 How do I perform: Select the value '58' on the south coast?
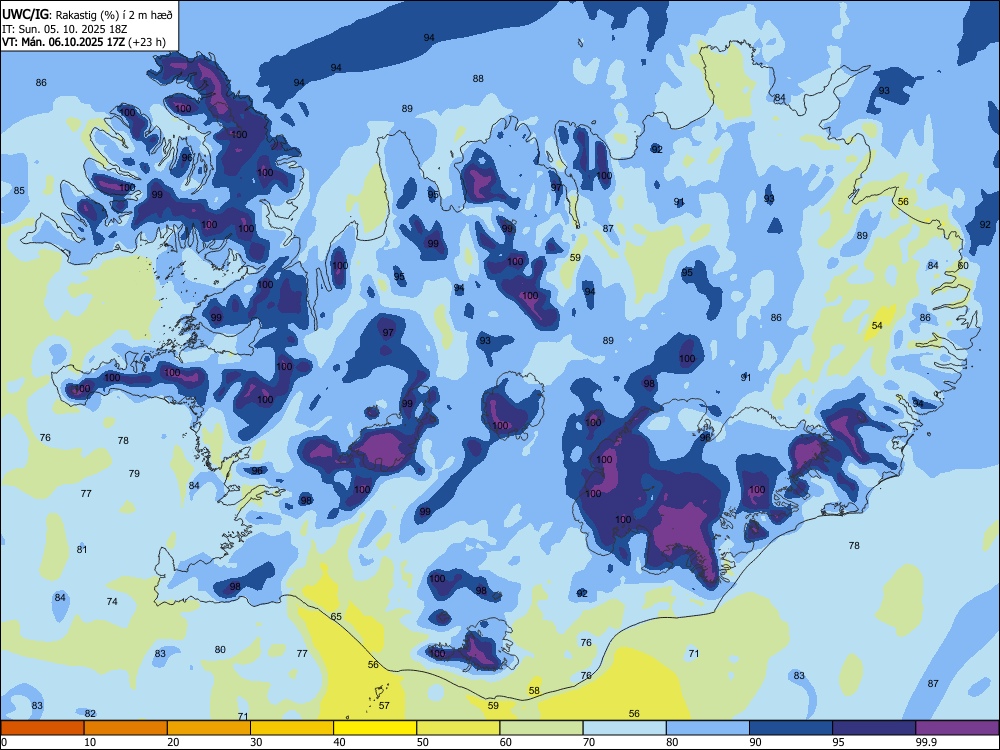click(x=534, y=691)
